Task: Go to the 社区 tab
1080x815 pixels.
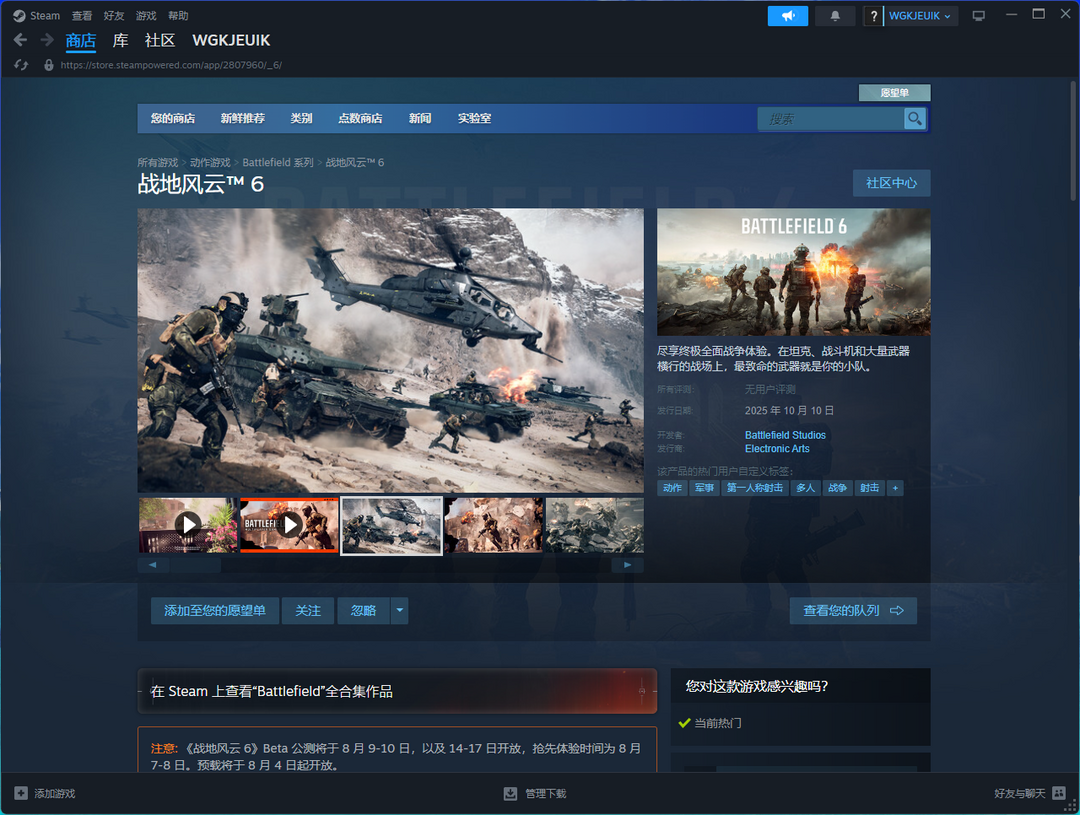Action: coord(160,41)
